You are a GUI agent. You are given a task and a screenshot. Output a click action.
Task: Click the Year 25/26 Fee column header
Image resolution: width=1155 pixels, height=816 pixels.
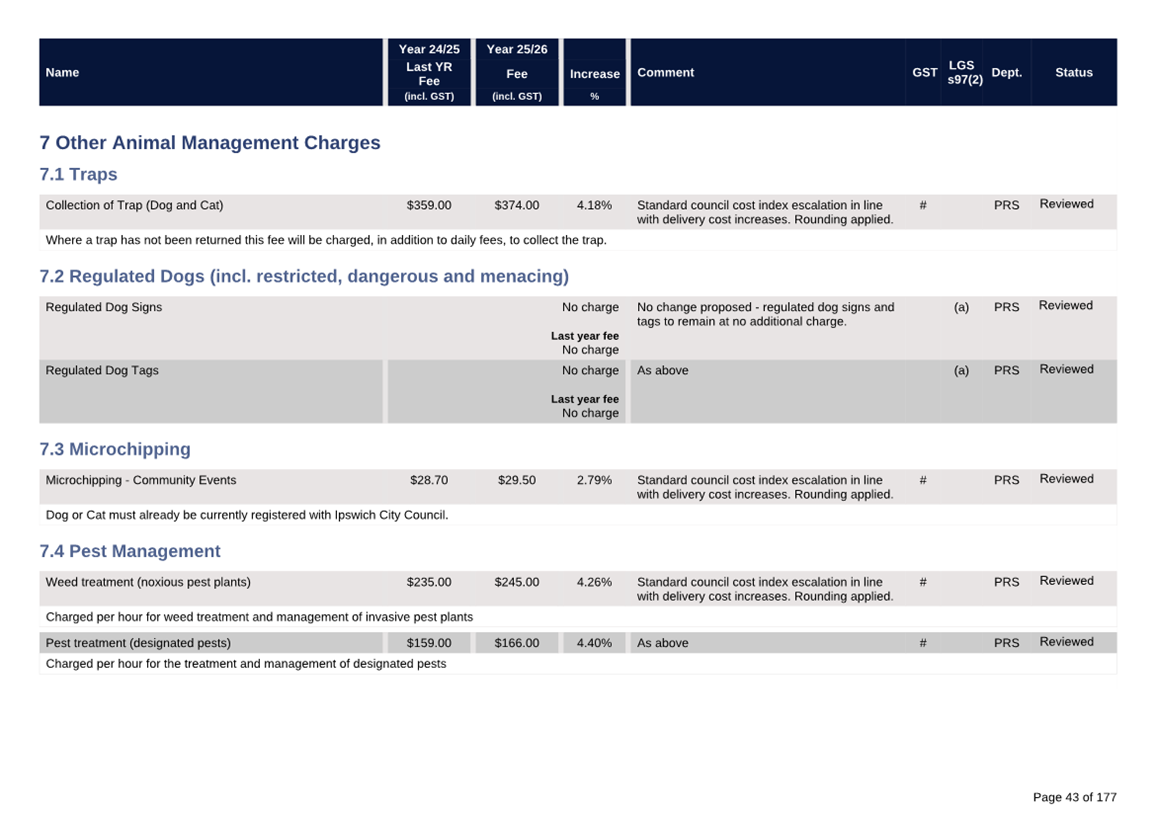517,72
